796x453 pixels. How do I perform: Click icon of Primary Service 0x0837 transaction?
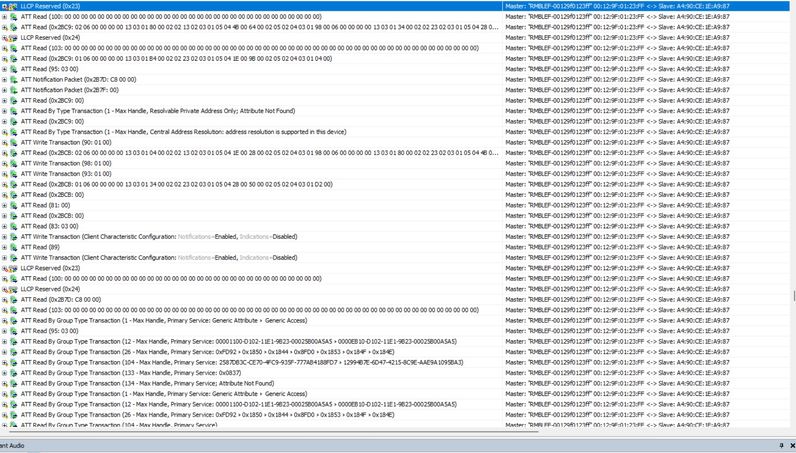pyautogui.click(x=14, y=373)
